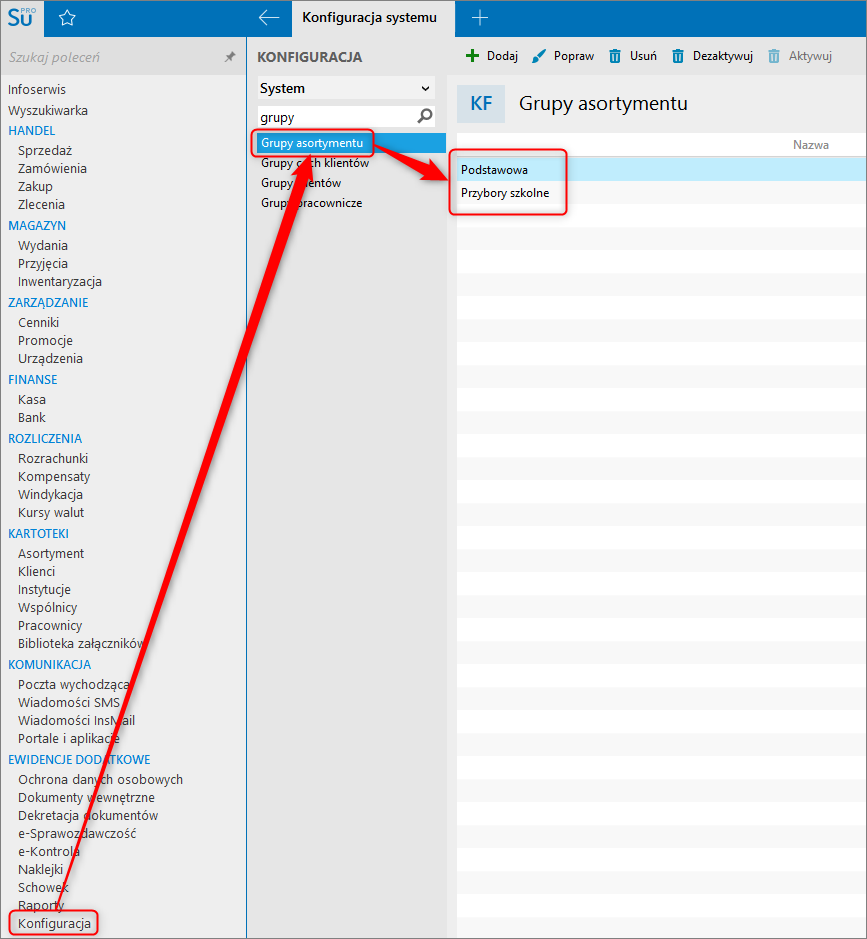
Task: Open Cenniki module
Action: [38, 322]
